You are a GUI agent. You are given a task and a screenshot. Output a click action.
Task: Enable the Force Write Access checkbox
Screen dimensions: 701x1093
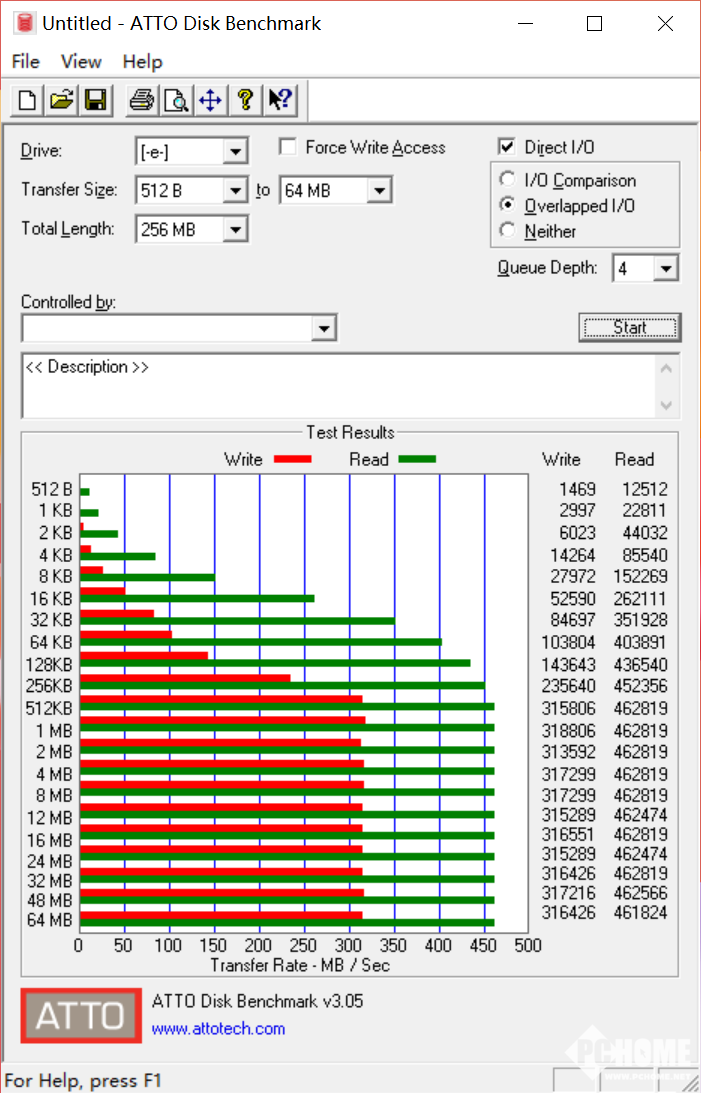(288, 148)
